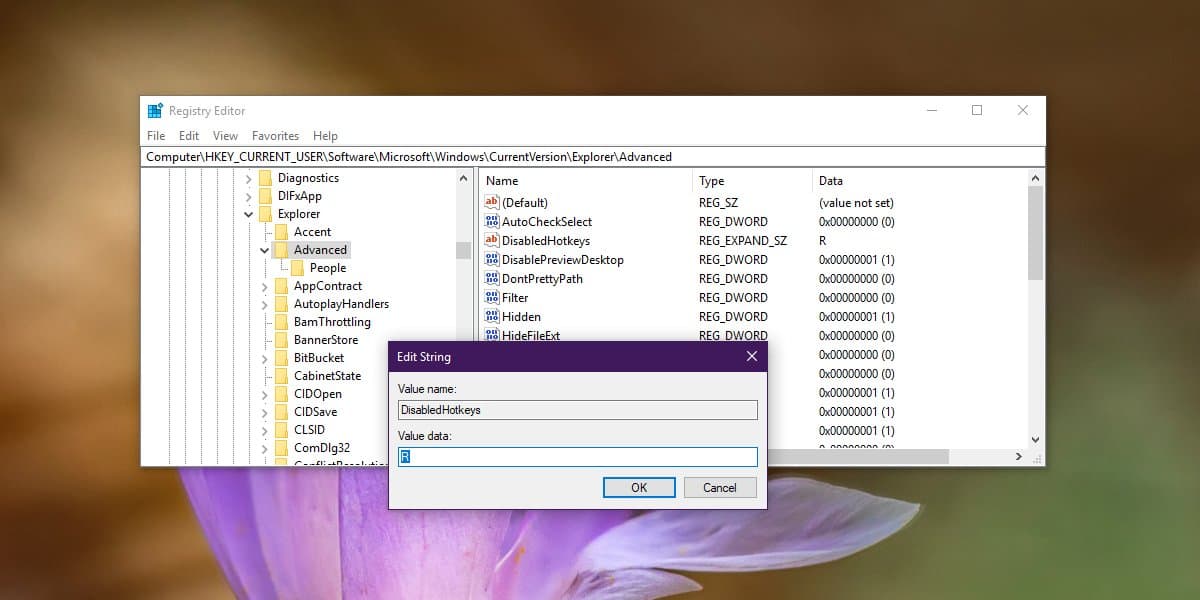1200x600 pixels.
Task: Select the REG_EXPAND_SZ type cell
Action: click(743, 241)
